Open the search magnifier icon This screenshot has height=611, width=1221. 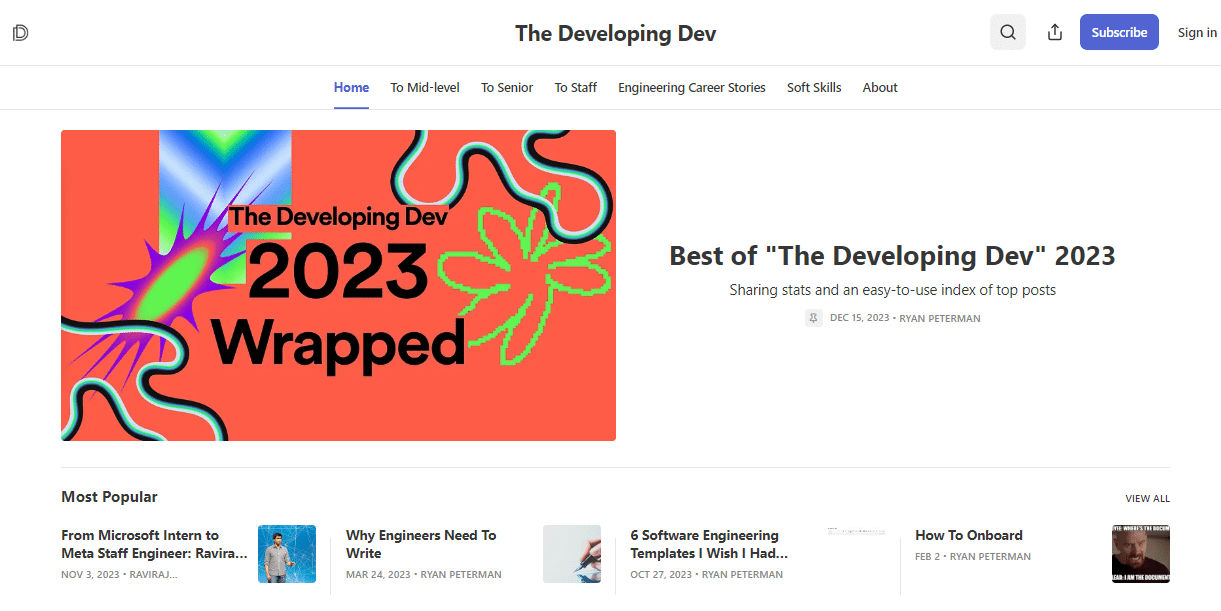pyautogui.click(x=1007, y=32)
